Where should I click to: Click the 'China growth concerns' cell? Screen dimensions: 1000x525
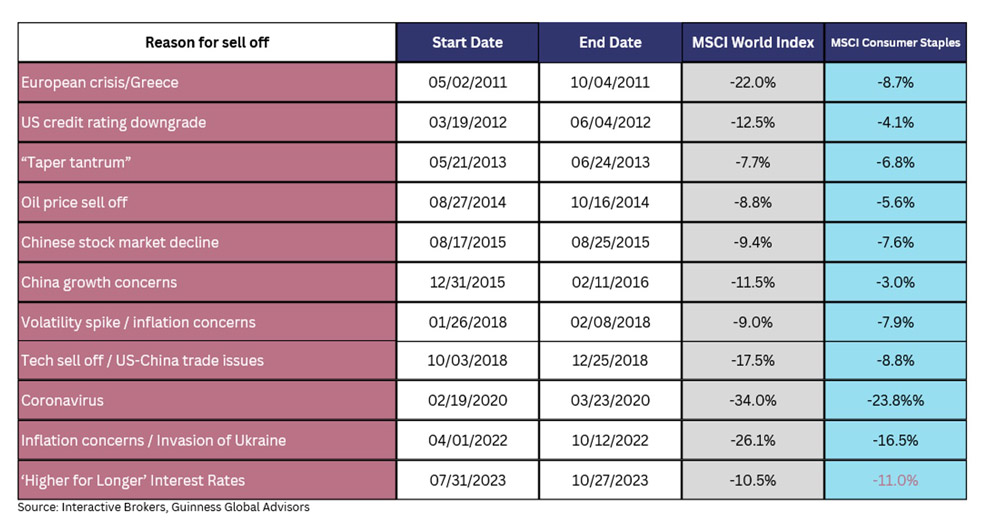click(x=207, y=282)
